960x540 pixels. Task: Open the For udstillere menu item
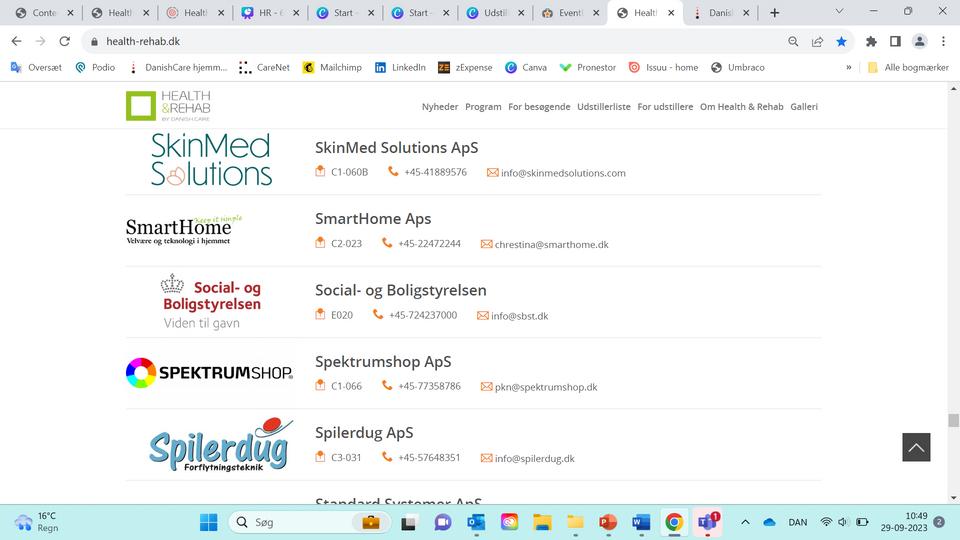point(665,107)
